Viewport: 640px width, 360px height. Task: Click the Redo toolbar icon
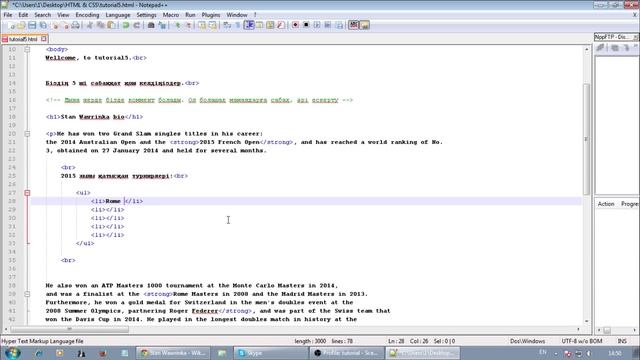(x=136, y=25)
